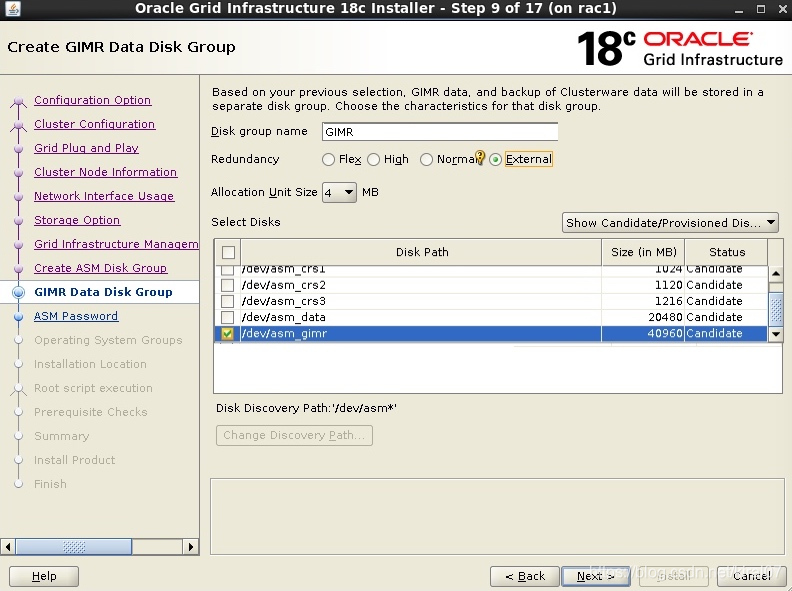
Task: Open Network Interface Usage step
Action: click(x=104, y=196)
